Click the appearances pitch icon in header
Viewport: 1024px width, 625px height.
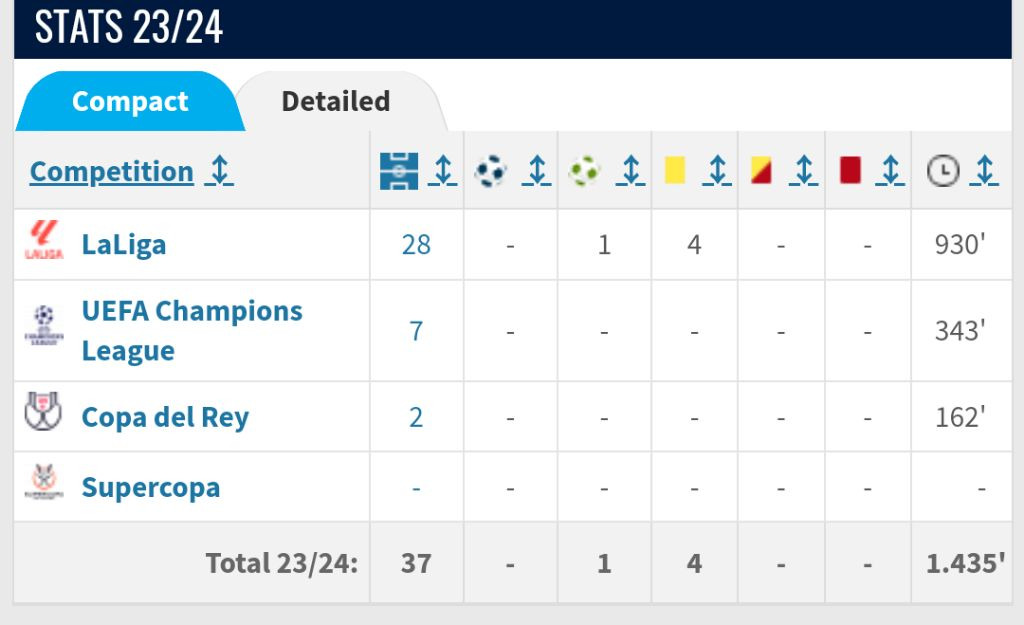click(x=398, y=171)
